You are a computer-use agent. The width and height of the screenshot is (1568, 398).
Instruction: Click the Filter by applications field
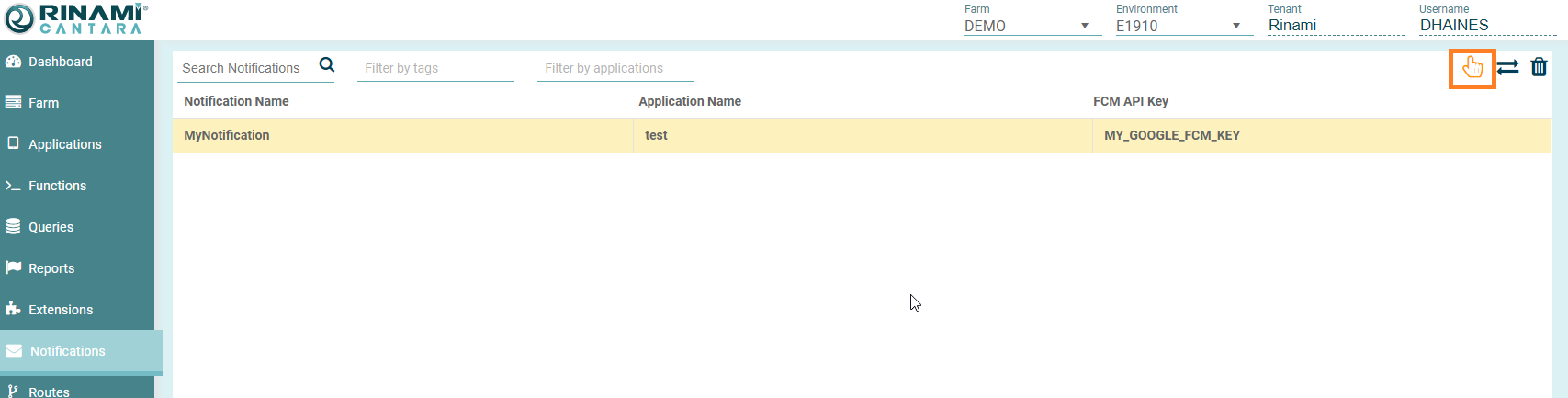[614, 68]
